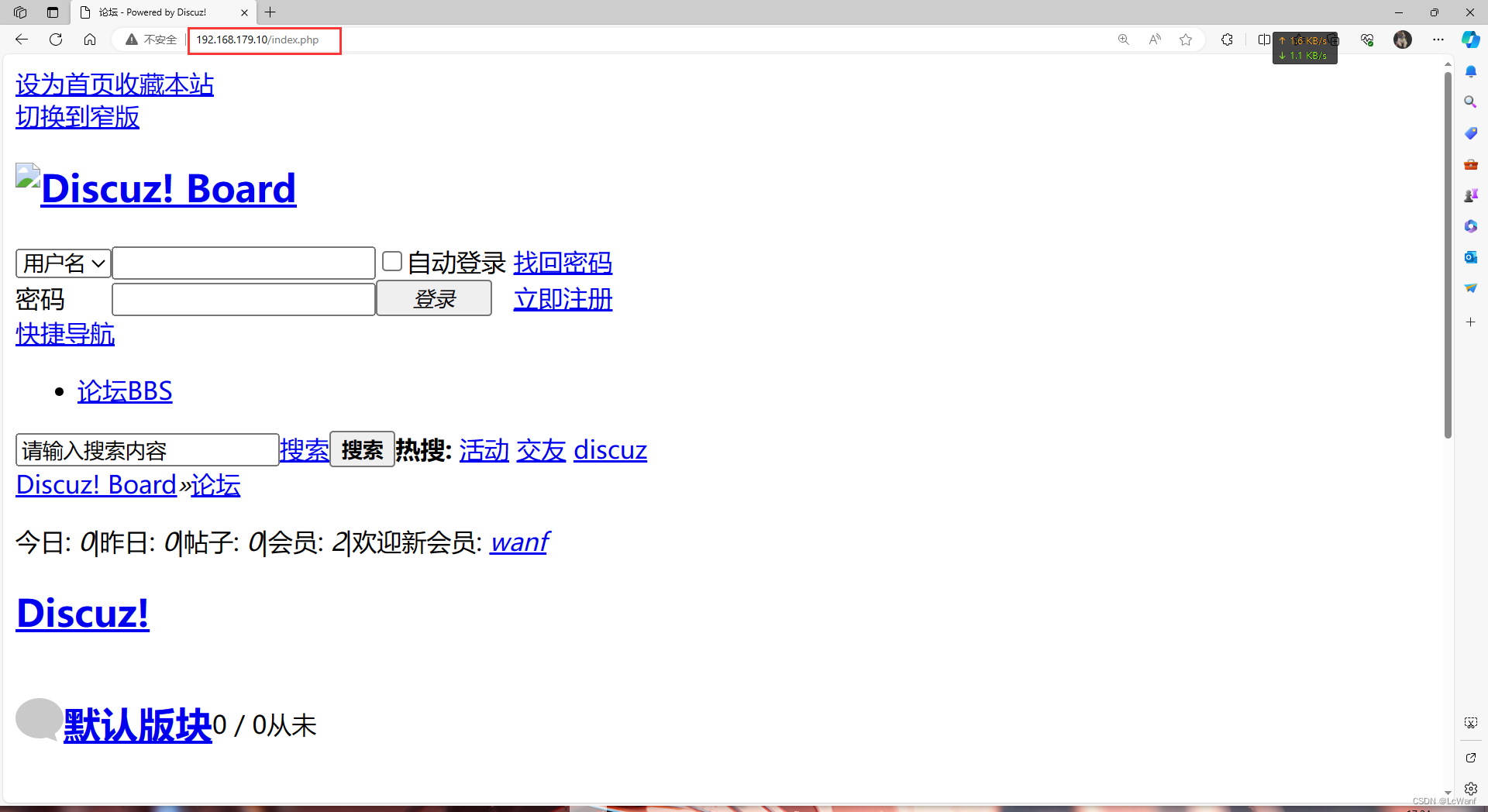The image size is (1488, 812).
Task: Enable the 自动登录 checkbox
Action: tap(391, 261)
